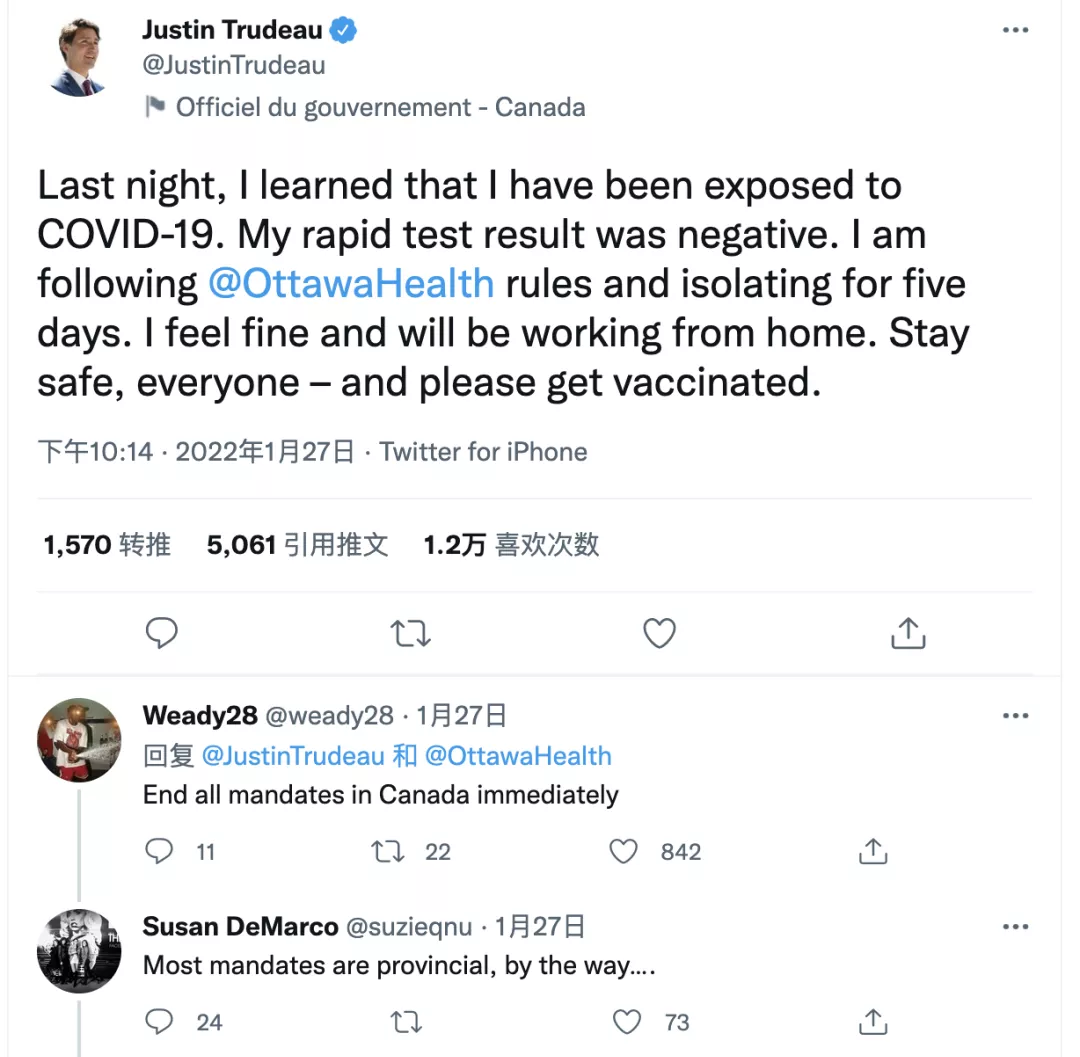Open more options menu for Susan DeMarco's reply
1080x1057 pixels.
tap(1015, 927)
